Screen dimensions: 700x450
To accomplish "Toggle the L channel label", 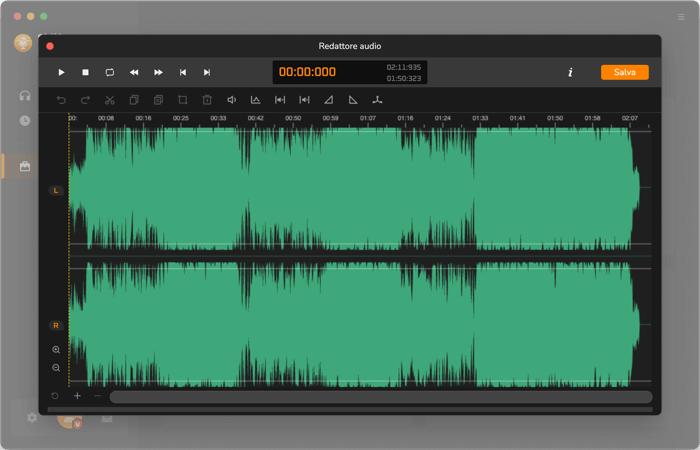I will pos(56,191).
